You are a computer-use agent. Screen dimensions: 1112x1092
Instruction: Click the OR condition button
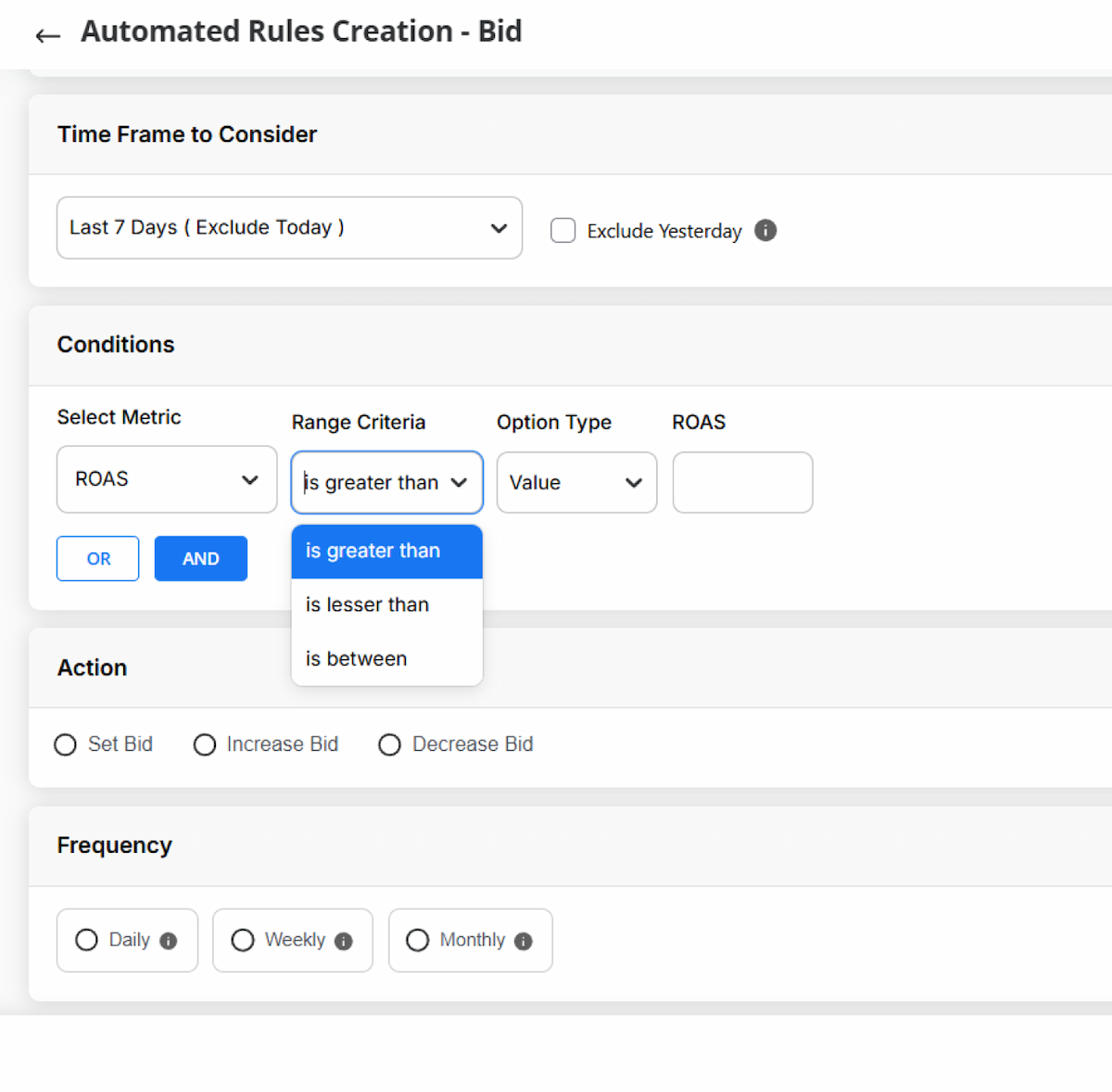coord(98,559)
